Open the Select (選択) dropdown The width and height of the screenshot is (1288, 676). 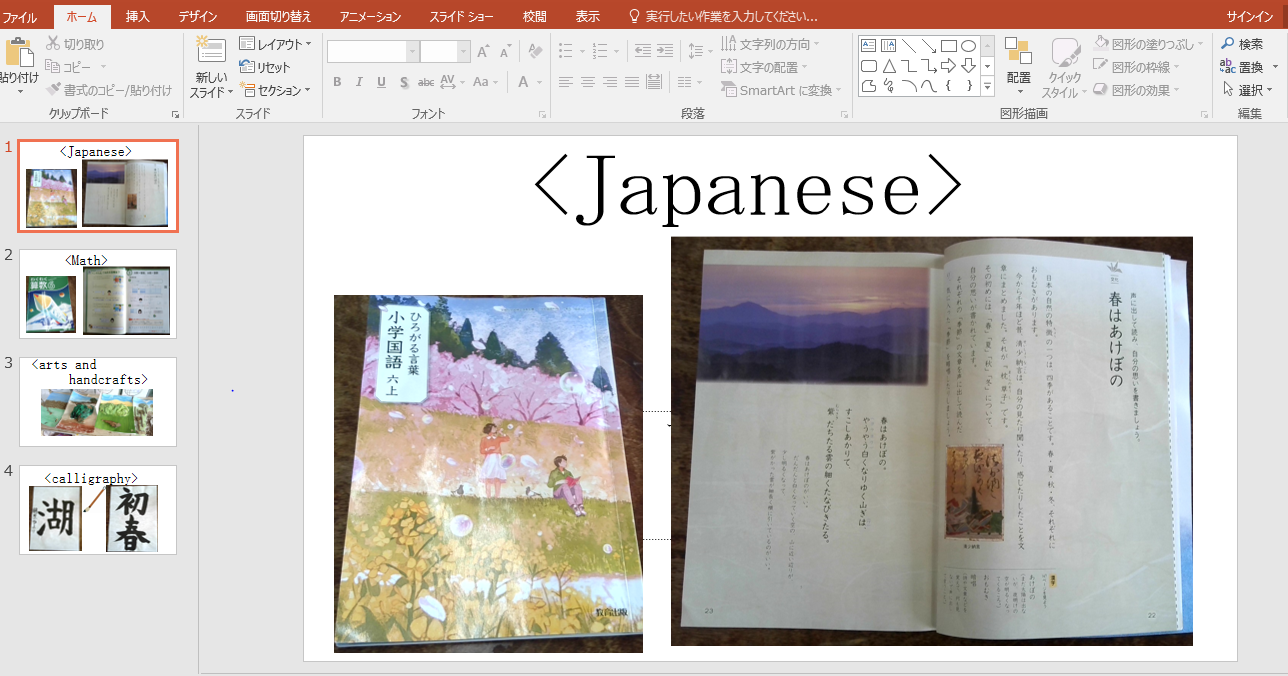click(x=1247, y=90)
